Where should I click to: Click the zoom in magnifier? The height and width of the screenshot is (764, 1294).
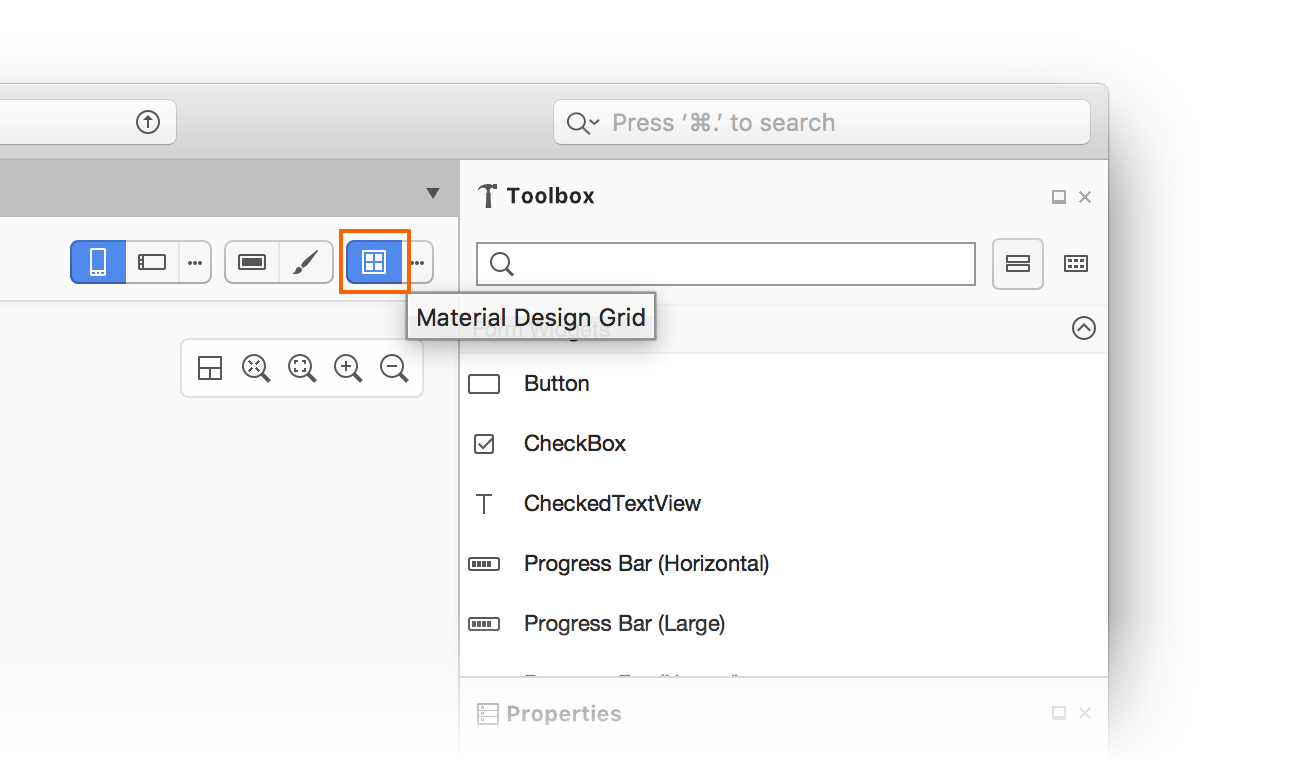pos(348,368)
